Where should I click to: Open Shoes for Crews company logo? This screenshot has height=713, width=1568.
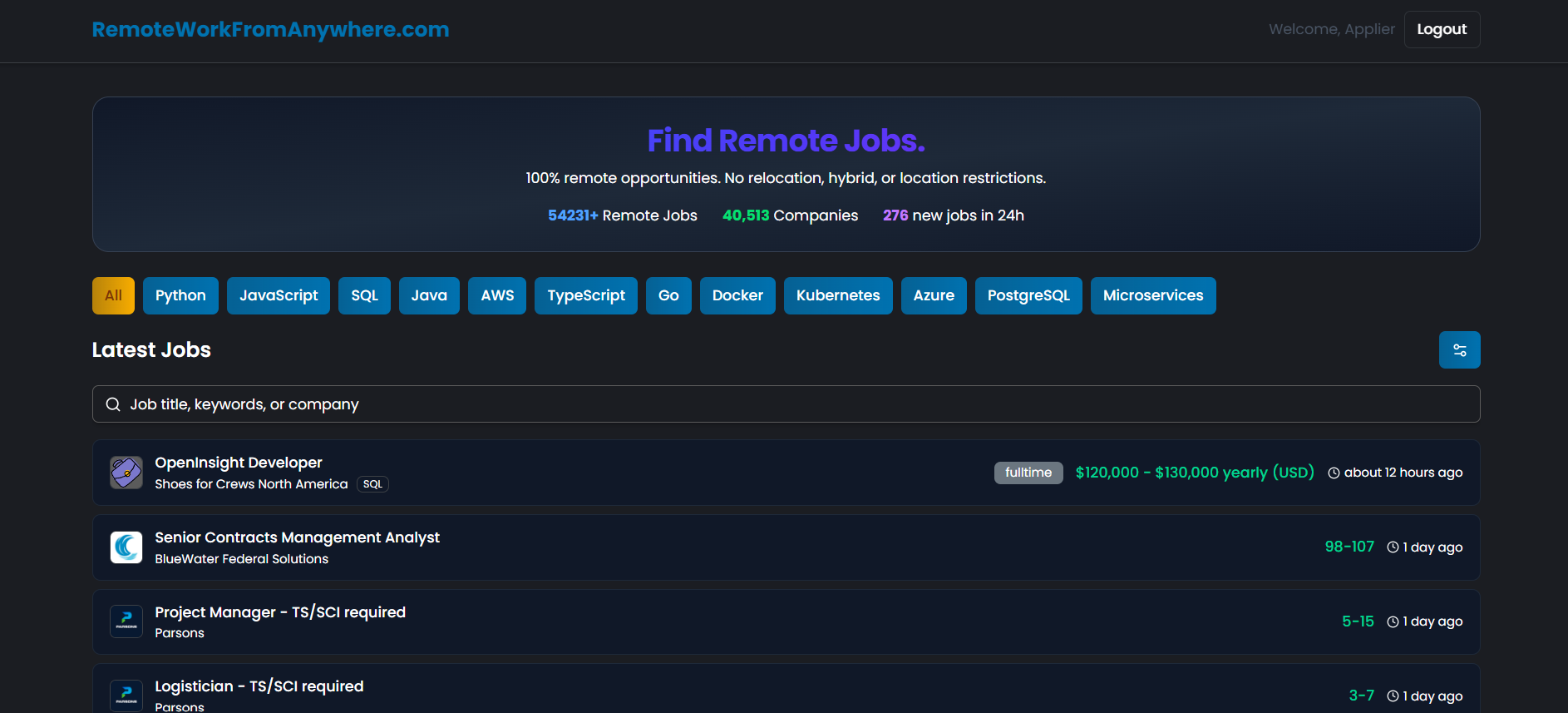[x=126, y=473]
